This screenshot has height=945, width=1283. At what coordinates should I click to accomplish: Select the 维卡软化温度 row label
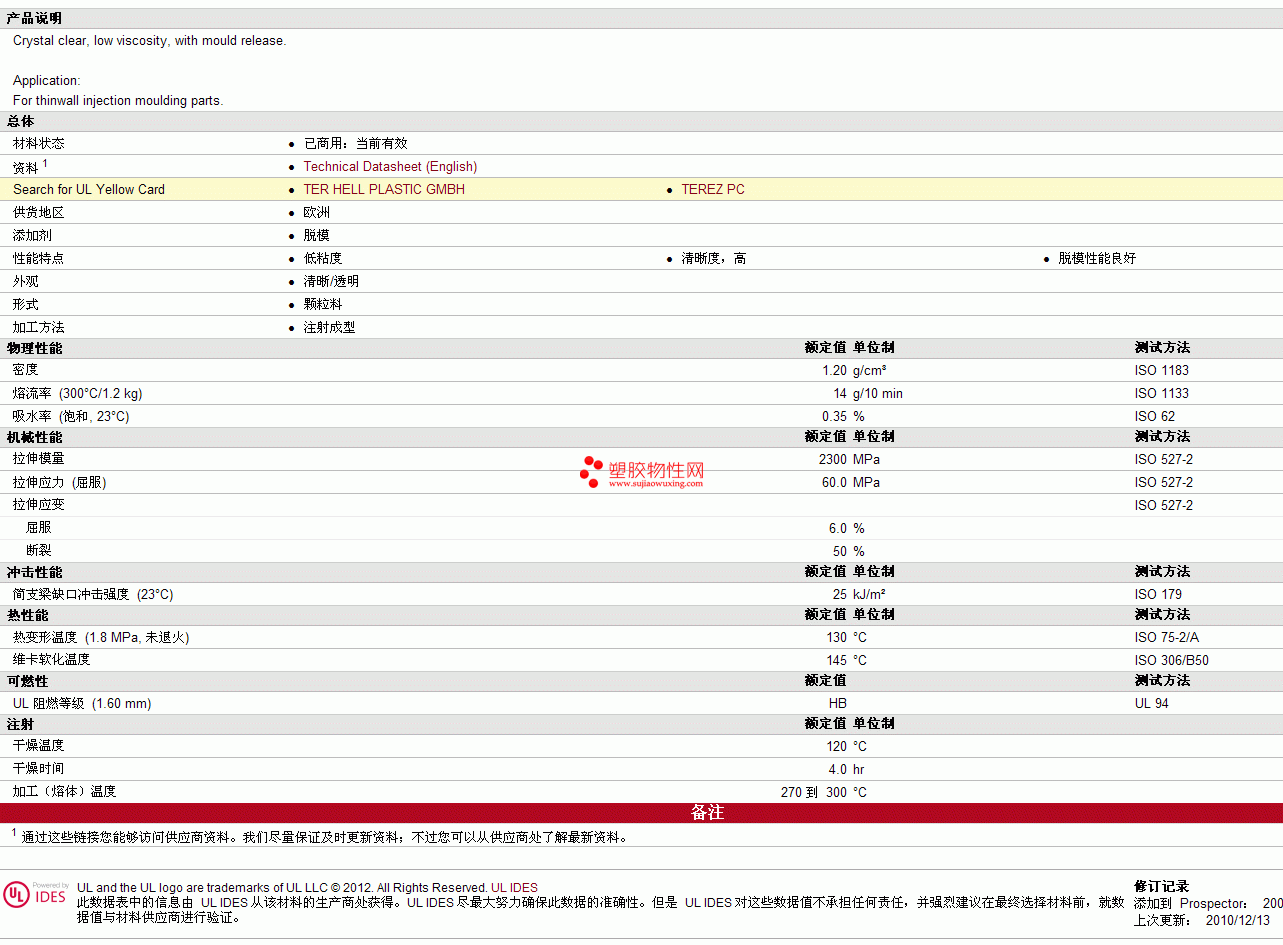[x=51, y=661]
